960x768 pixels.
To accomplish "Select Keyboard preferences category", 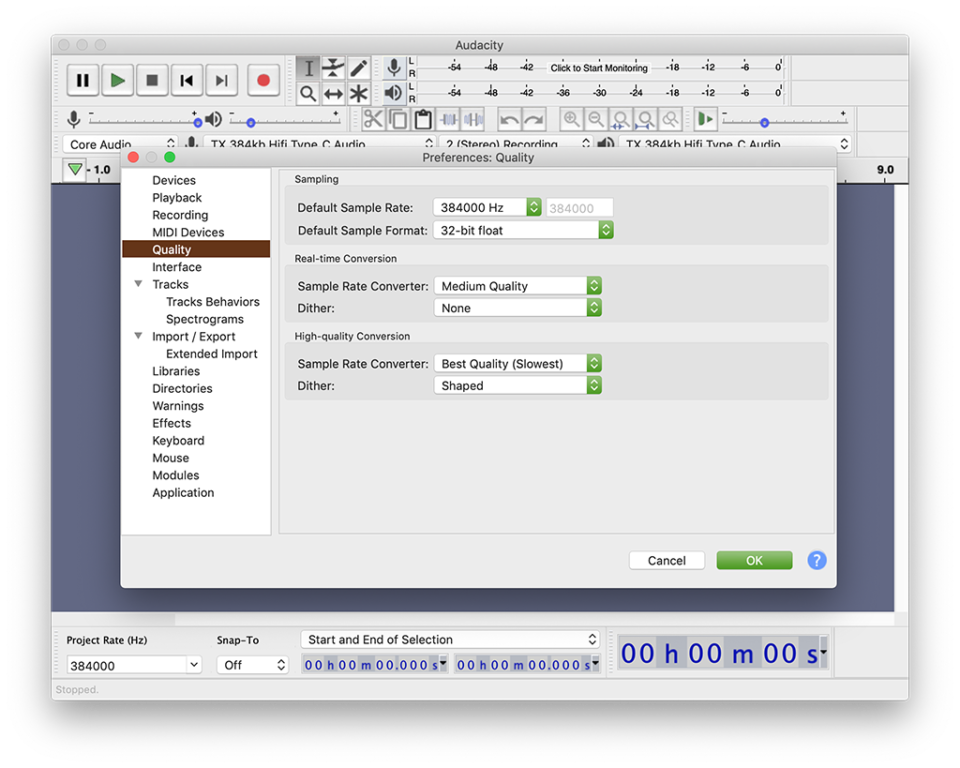I will pyautogui.click(x=178, y=441).
